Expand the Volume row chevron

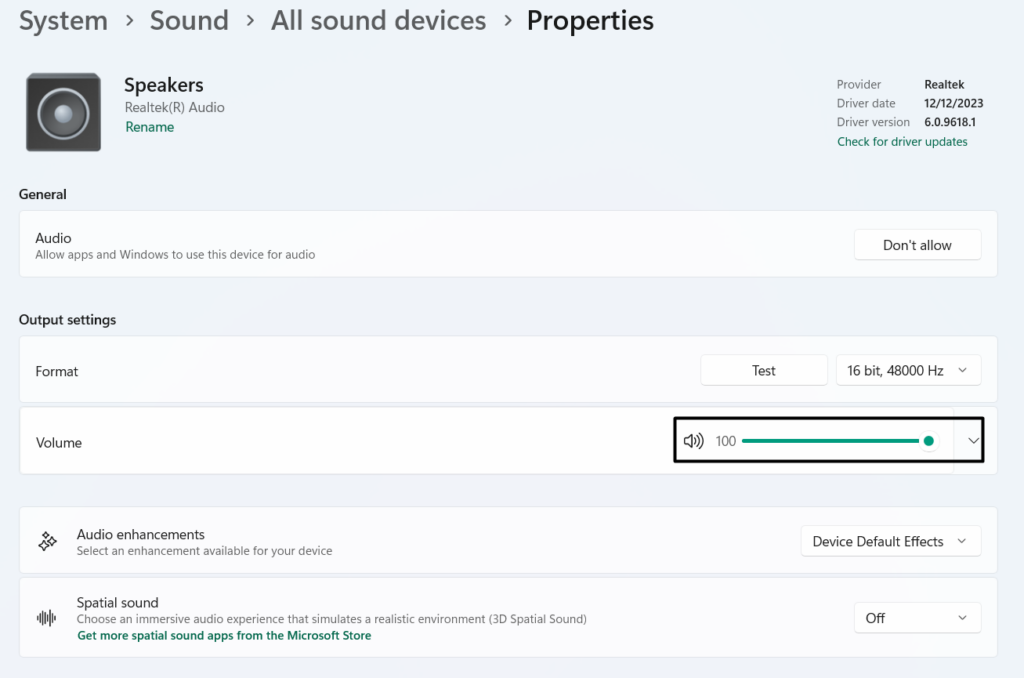pyautogui.click(x=973, y=441)
